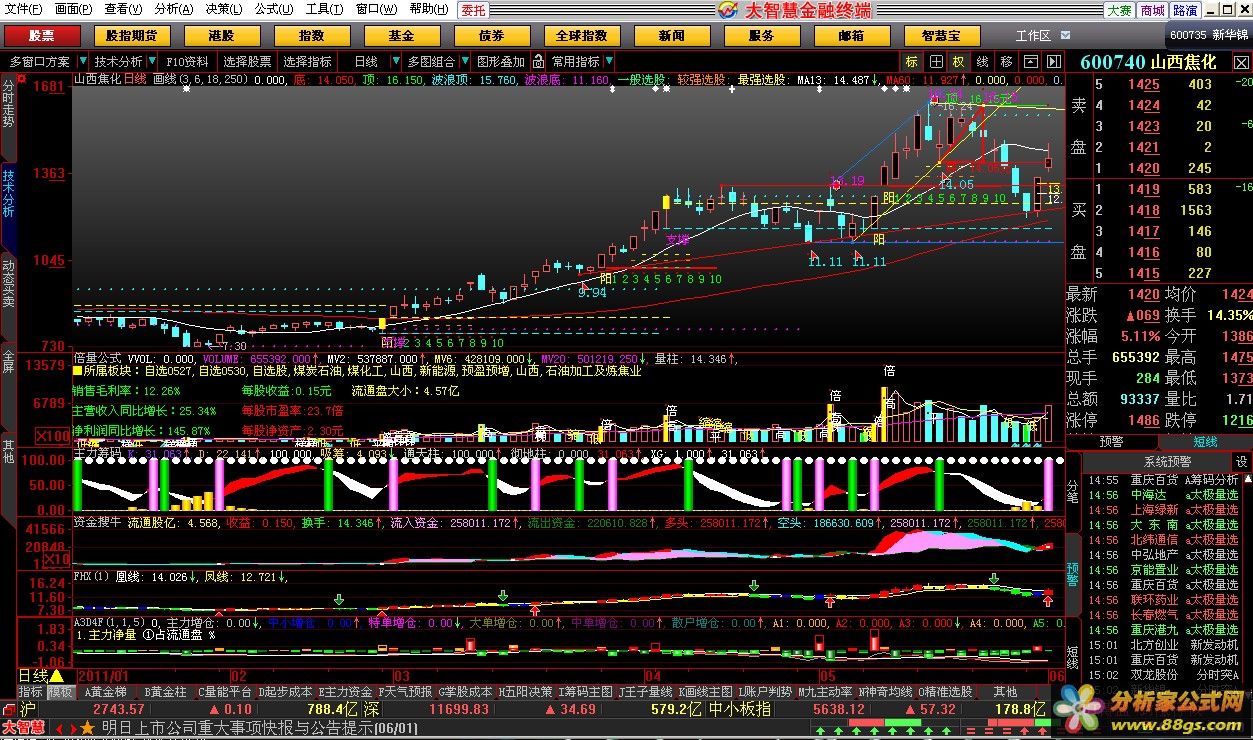Click the sell-1 price 1420 row
Image resolution: width=1253 pixels, height=740 pixels.
point(1158,168)
